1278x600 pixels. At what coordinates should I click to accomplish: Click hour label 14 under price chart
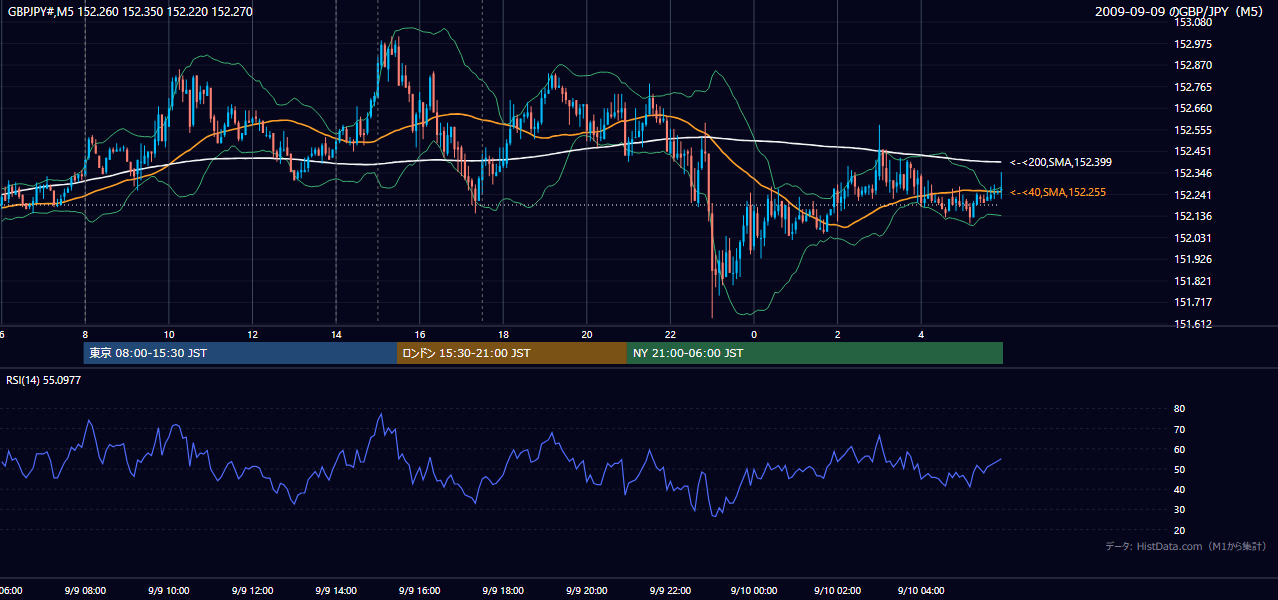(336, 334)
